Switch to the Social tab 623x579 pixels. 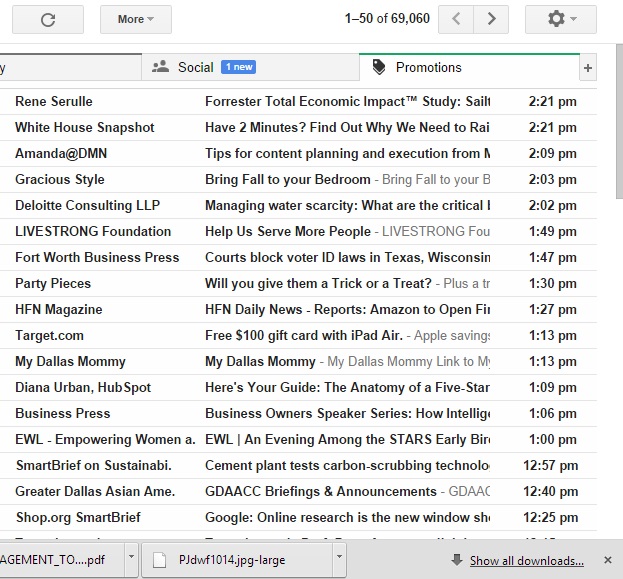click(196, 67)
